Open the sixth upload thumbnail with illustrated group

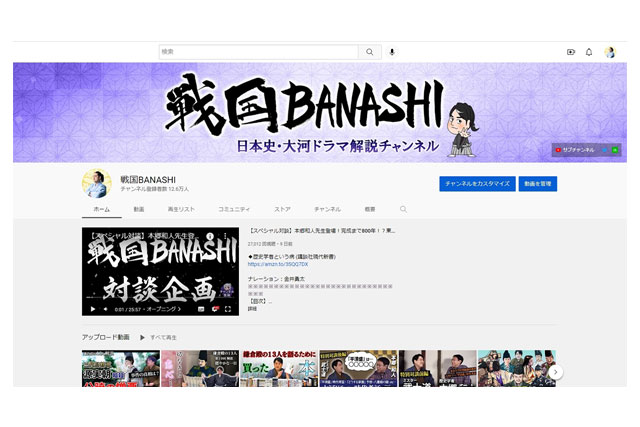click(x=517, y=368)
